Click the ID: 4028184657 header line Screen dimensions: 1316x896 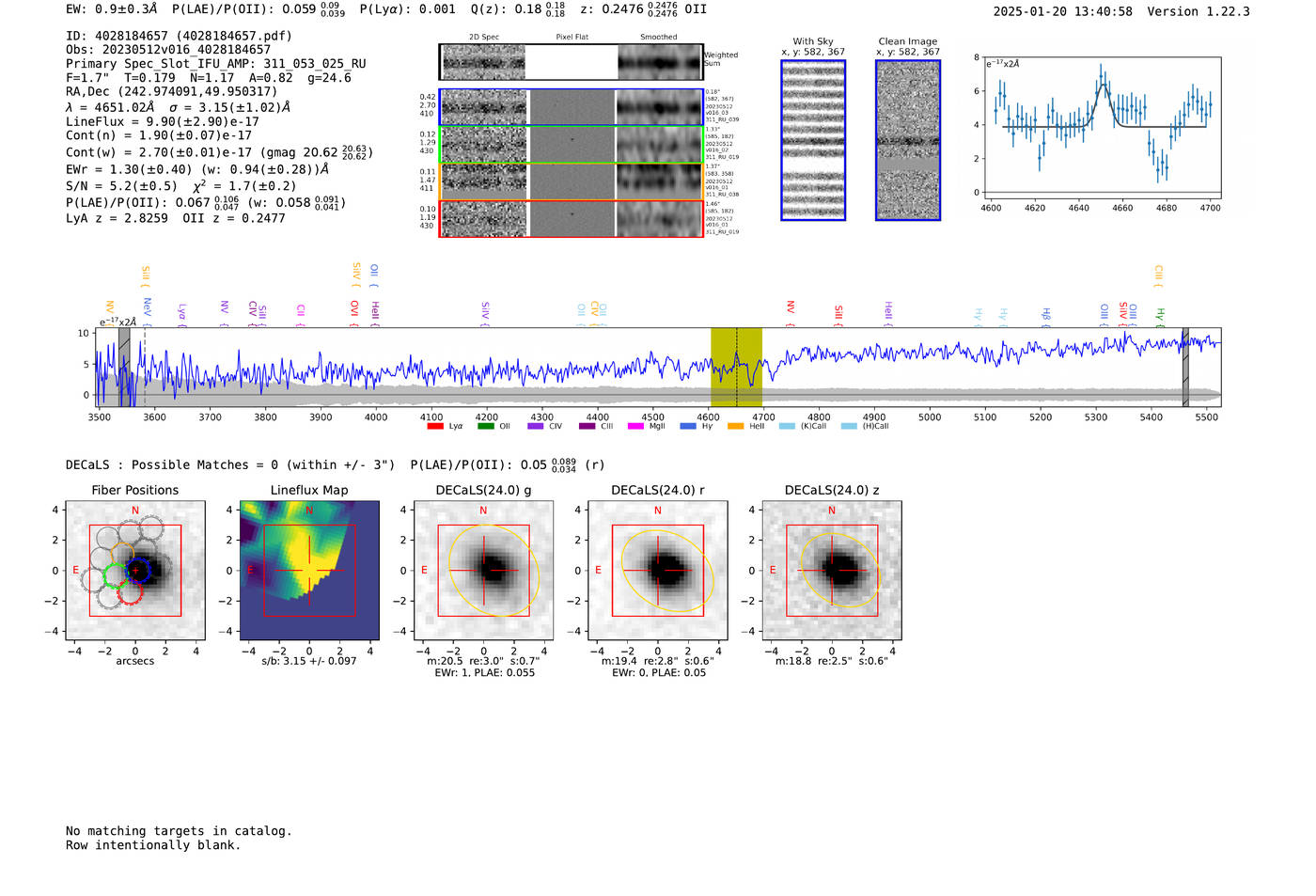click(179, 36)
